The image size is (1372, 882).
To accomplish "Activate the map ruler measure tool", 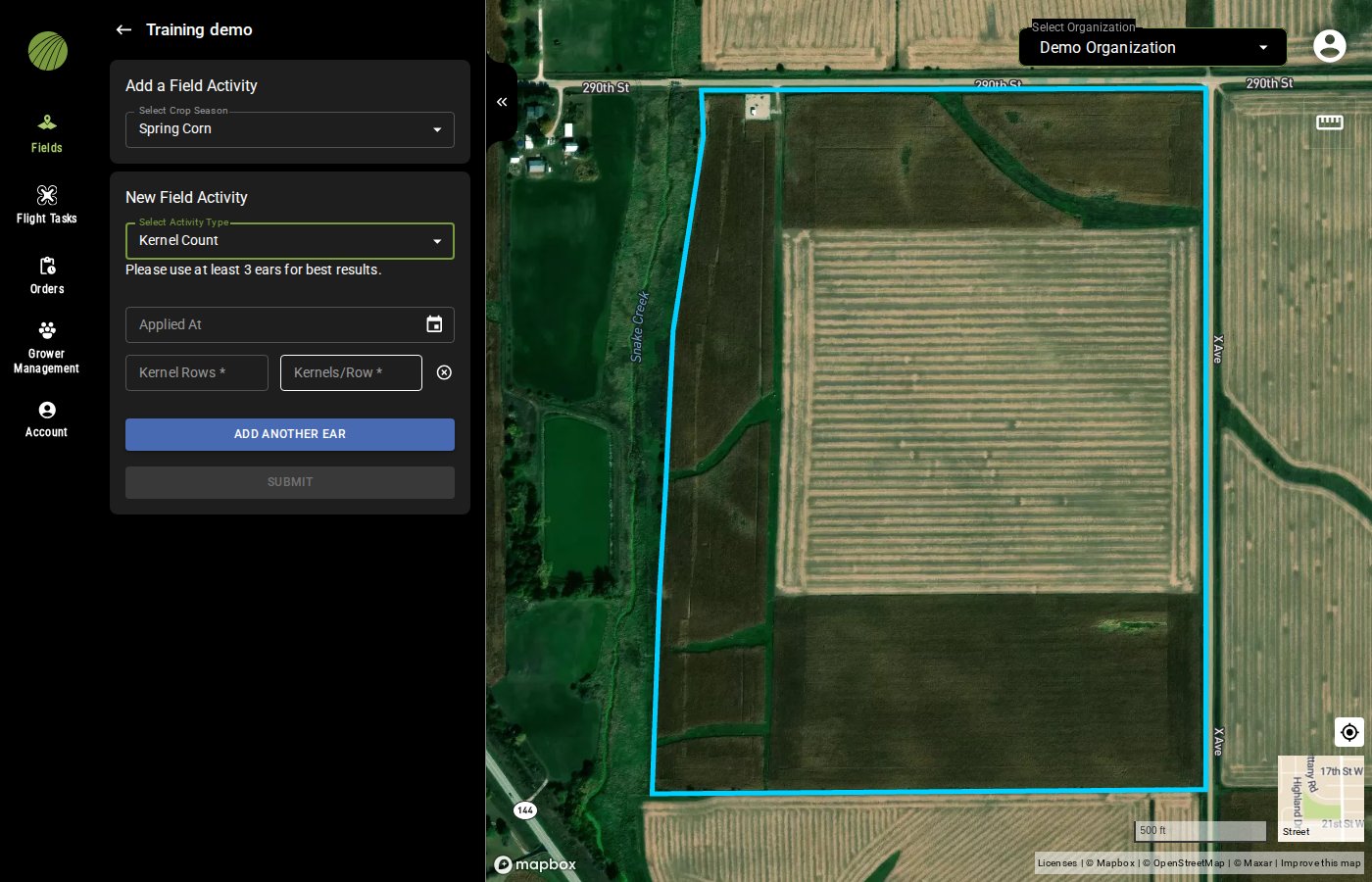I will pos(1330,122).
